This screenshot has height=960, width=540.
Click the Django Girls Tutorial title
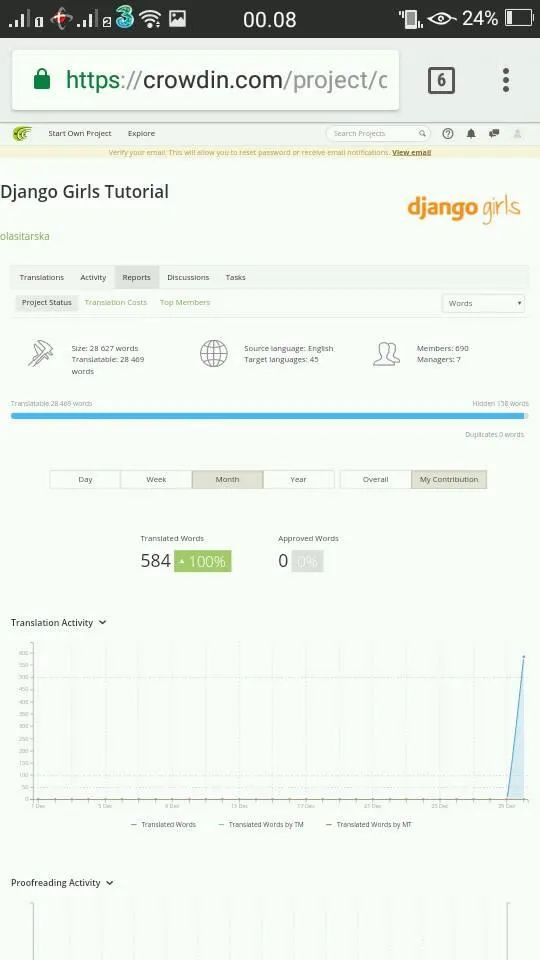pyautogui.click(x=84, y=192)
